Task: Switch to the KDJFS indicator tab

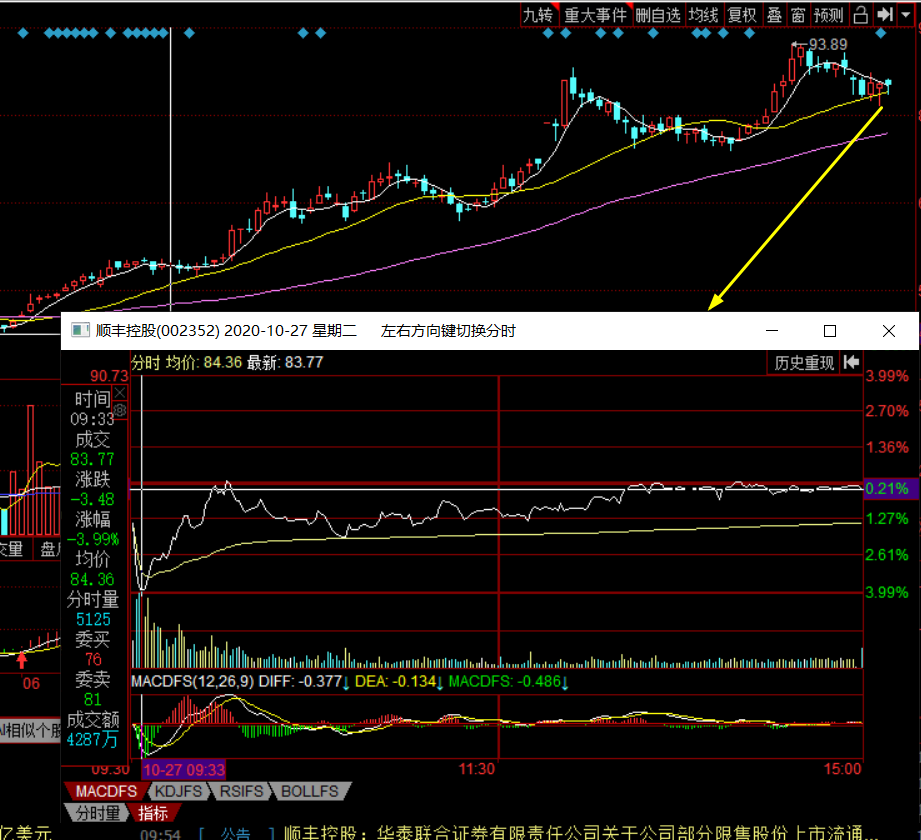Action: click(181, 791)
